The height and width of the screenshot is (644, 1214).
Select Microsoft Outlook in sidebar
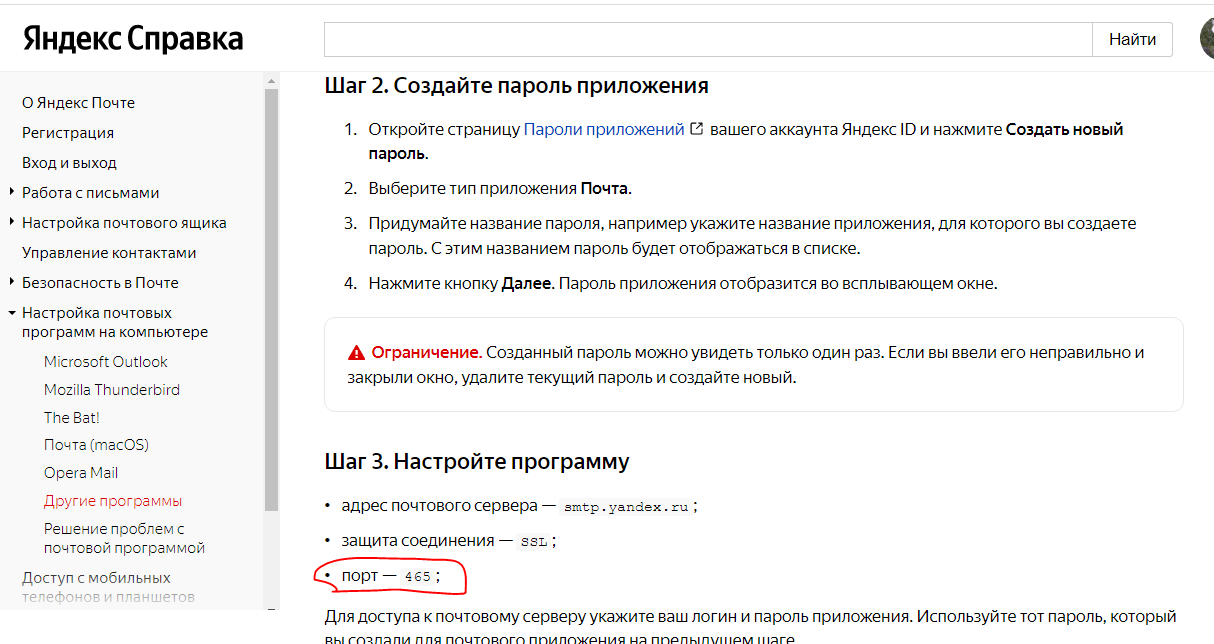pyautogui.click(x=106, y=361)
